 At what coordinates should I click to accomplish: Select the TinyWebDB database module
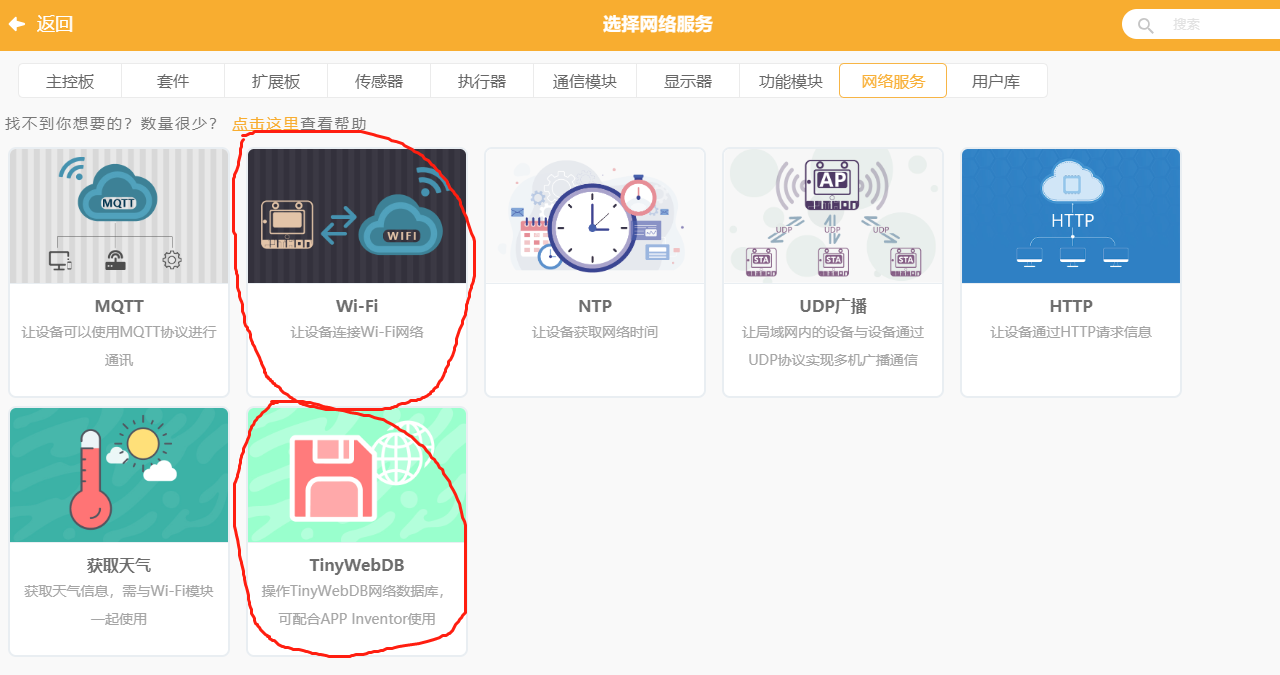pos(357,530)
